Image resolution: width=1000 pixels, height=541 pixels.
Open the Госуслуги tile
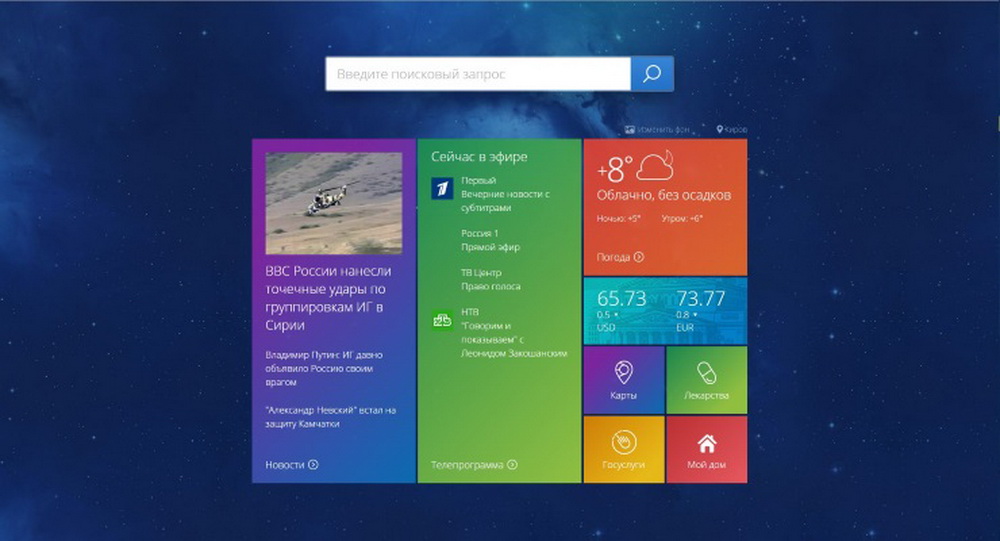pos(624,450)
